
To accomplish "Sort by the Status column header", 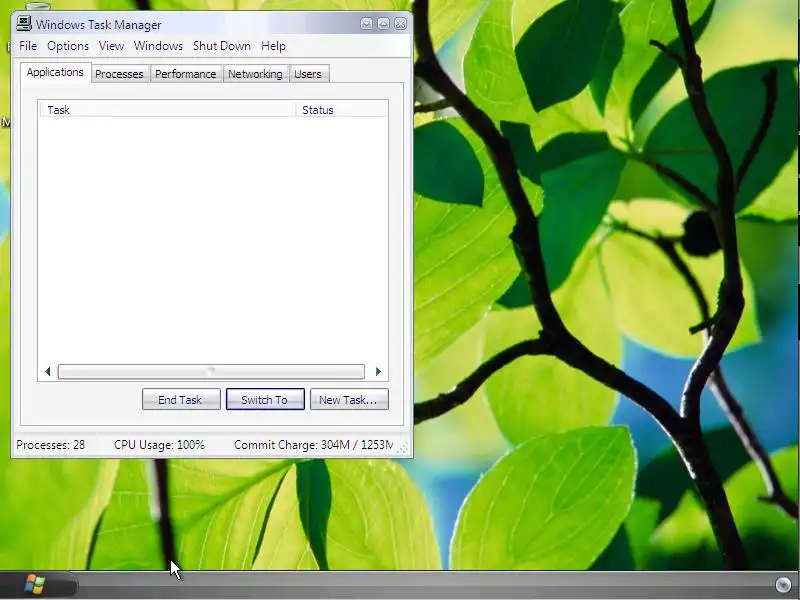I will (x=342, y=110).
